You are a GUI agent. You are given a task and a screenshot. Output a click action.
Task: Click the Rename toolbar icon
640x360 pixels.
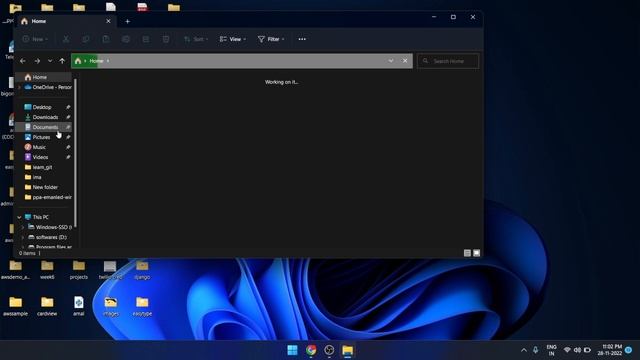126,39
